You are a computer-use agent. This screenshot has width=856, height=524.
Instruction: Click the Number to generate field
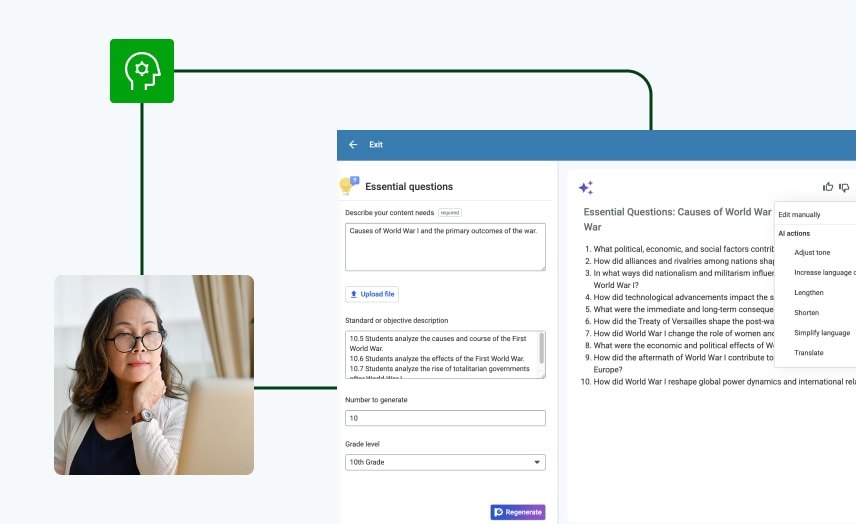pyautogui.click(x=445, y=418)
